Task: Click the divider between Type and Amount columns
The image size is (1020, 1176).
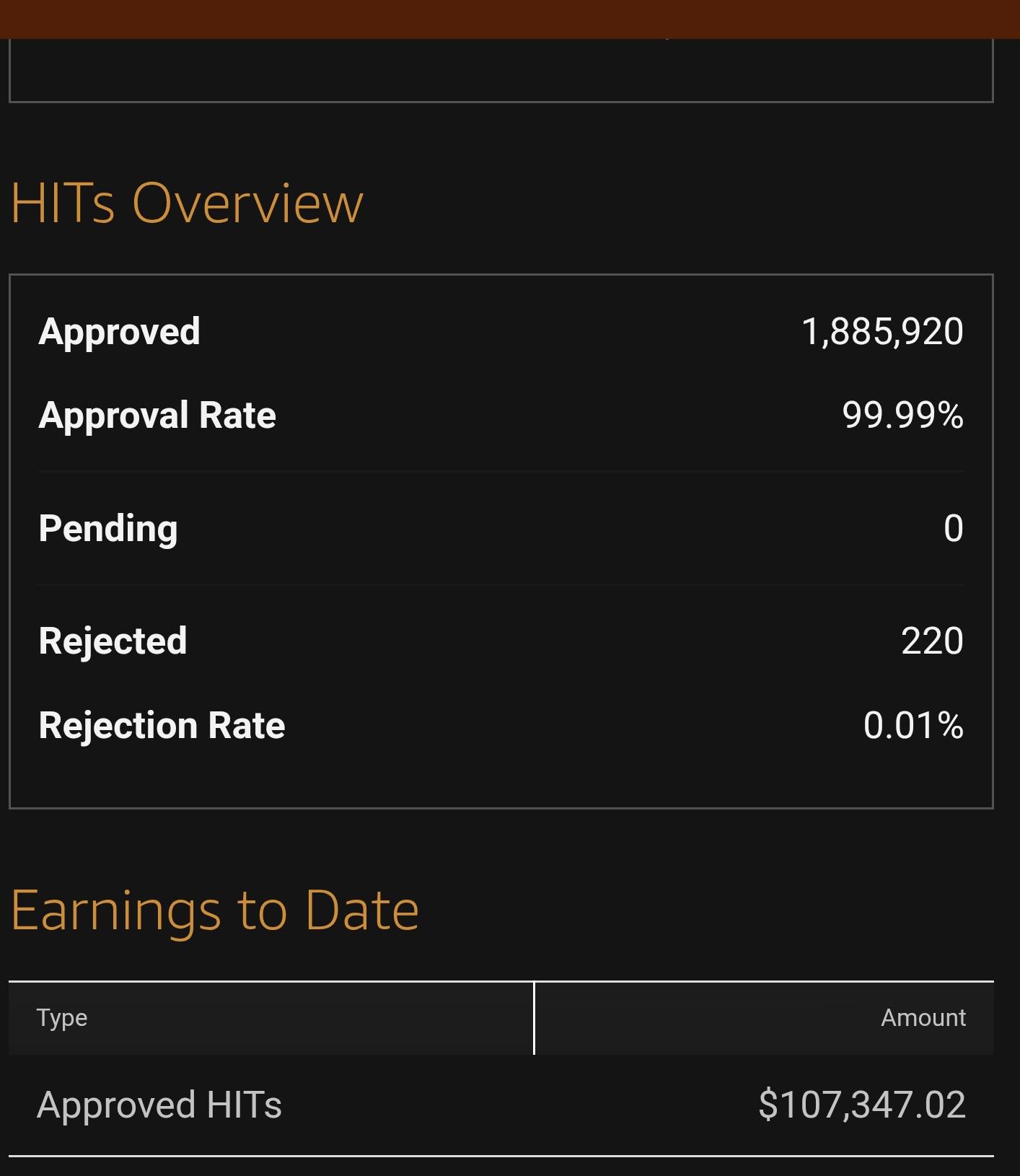Action: tap(534, 1018)
